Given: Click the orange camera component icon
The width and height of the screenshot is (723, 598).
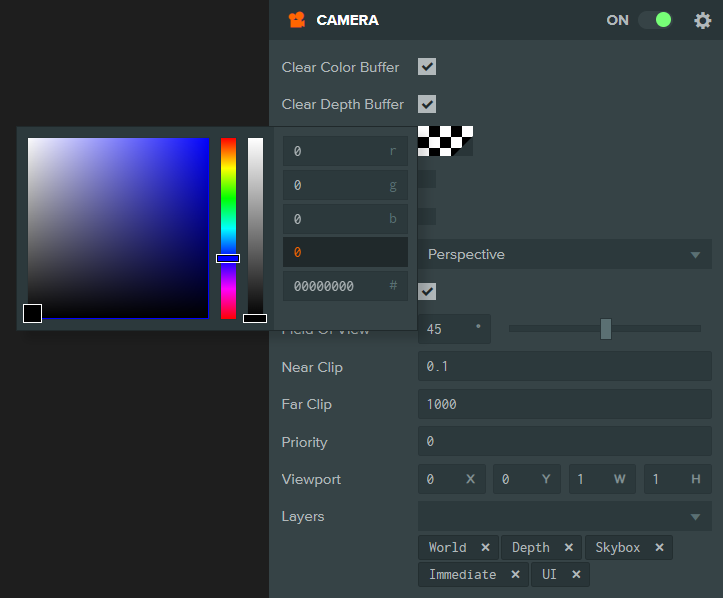Looking at the screenshot, I should 297,20.
